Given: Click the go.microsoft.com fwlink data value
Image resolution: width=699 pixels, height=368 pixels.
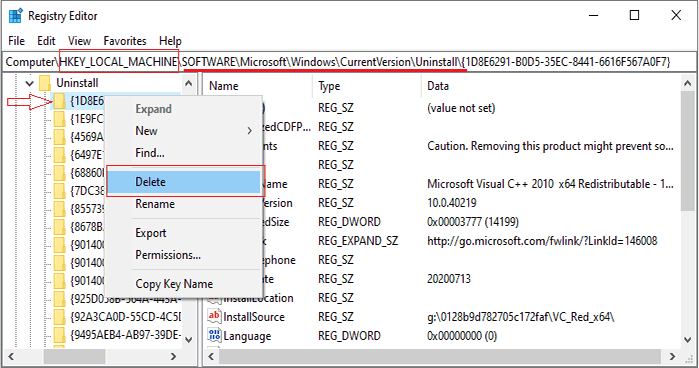Looking at the screenshot, I should pos(542,241).
